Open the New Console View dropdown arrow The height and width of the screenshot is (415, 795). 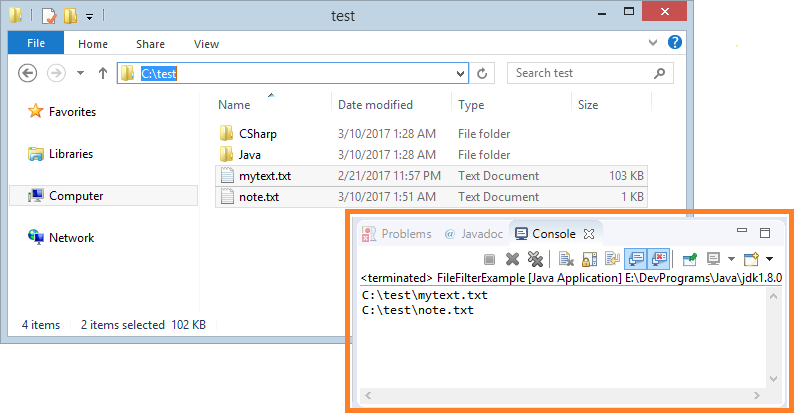click(769, 259)
